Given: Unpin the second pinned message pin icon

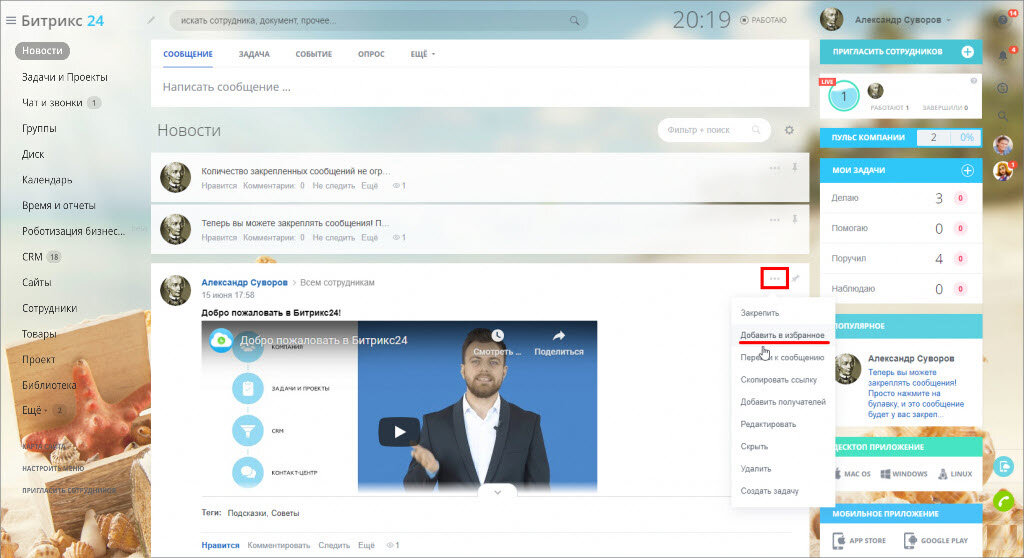Looking at the screenshot, I should 795,220.
